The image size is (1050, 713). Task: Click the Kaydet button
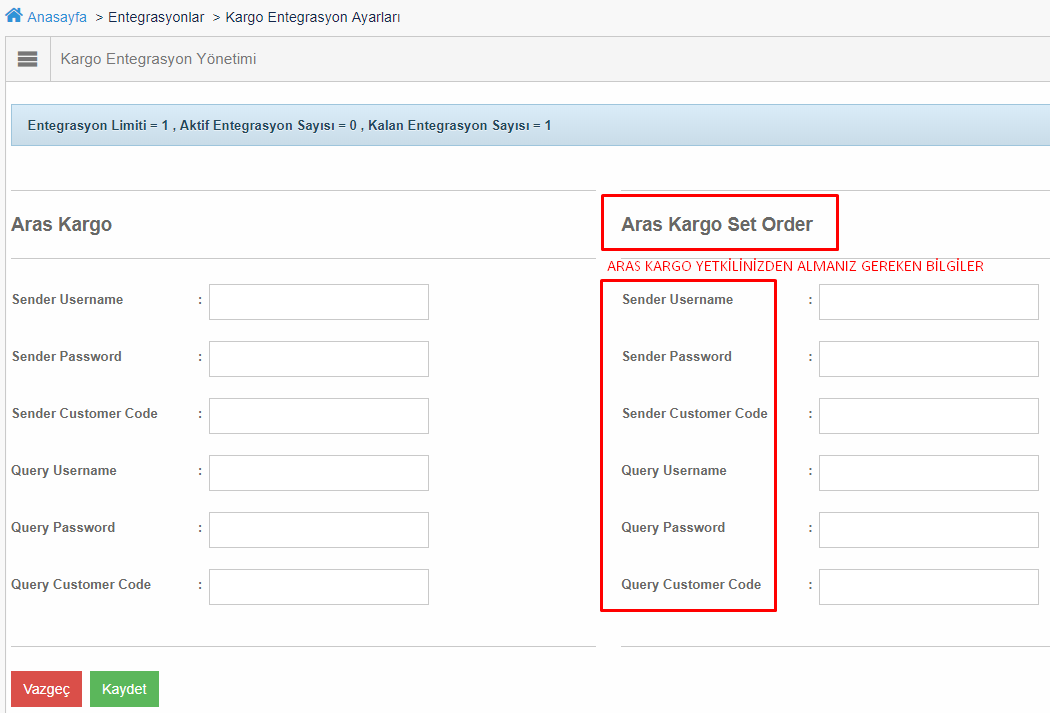pyautogui.click(x=125, y=689)
